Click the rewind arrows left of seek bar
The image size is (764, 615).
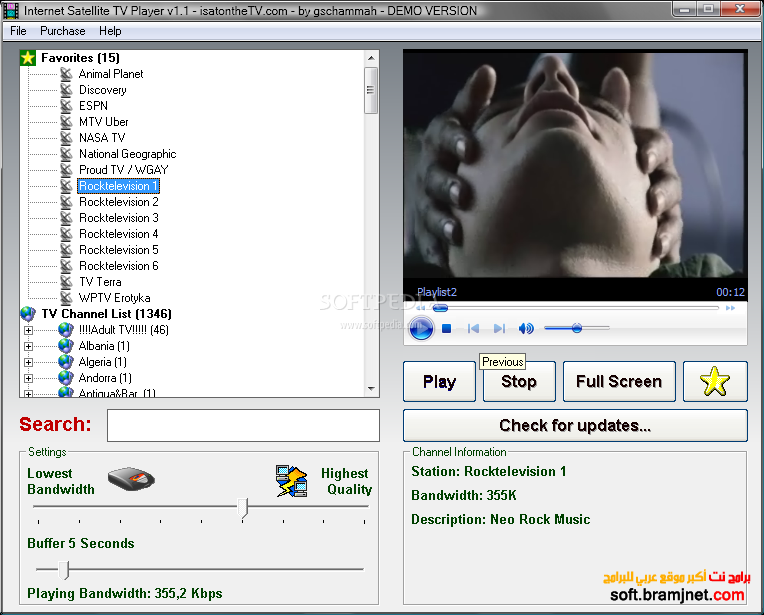pyautogui.click(x=420, y=308)
